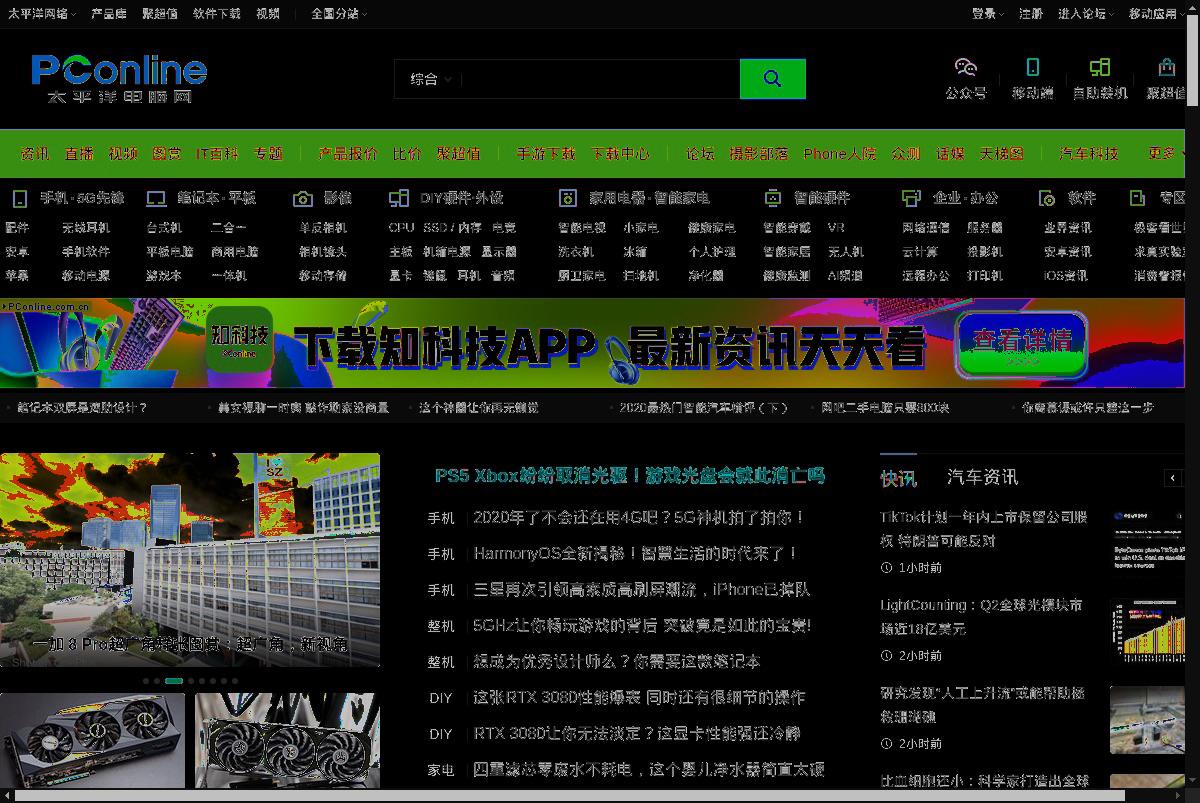Click the laptop icon beside 笔记本·平板
1200x803 pixels.
click(x=156, y=198)
